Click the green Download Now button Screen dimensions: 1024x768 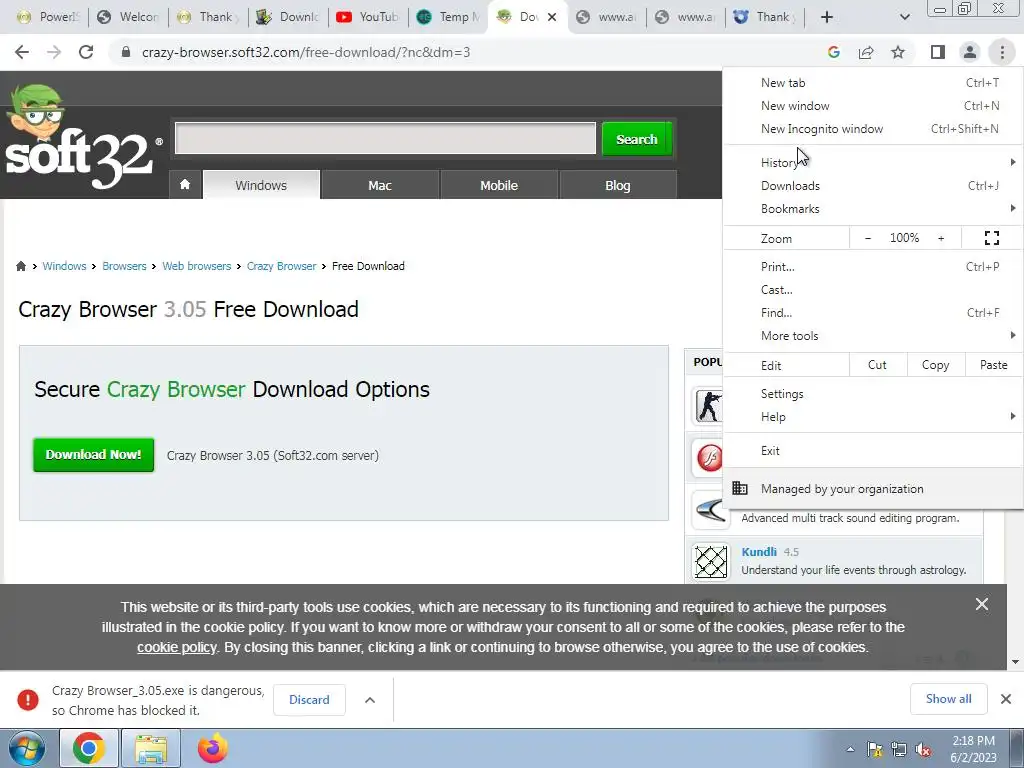click(93, 455)
